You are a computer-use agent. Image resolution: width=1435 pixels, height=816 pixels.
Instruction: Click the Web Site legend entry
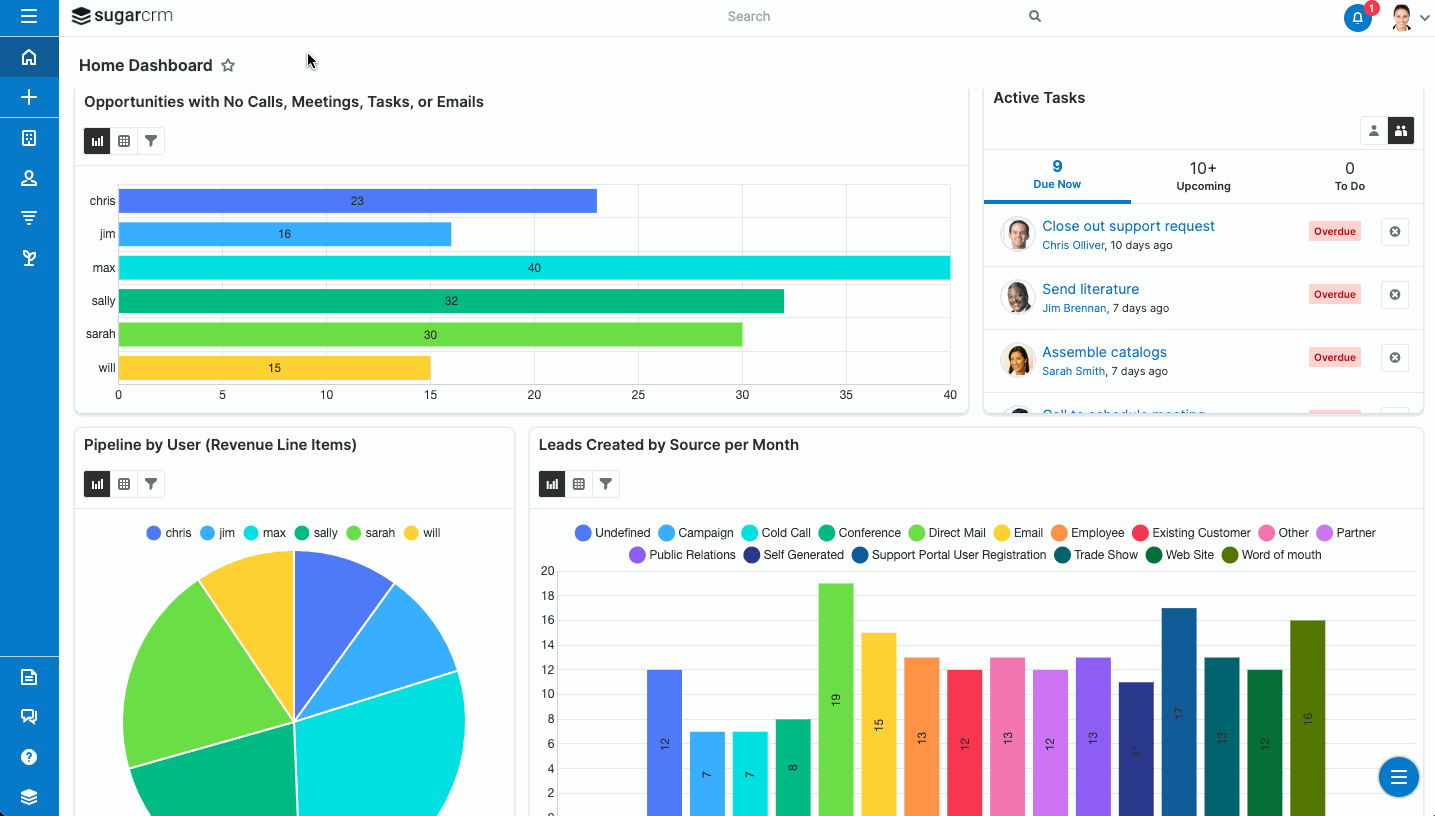[1180, 555]
